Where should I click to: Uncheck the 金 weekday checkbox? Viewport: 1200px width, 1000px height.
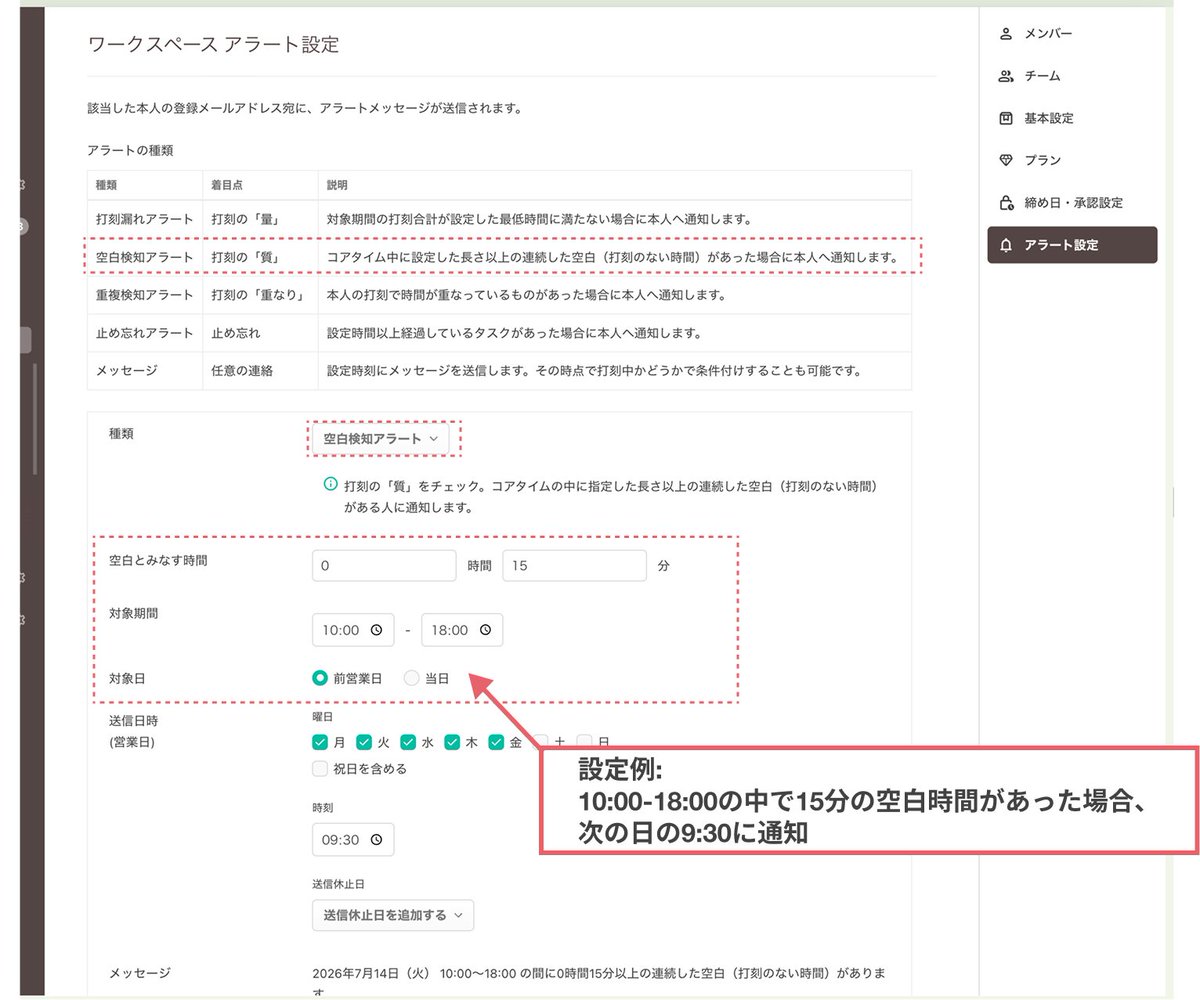[496, 742]
